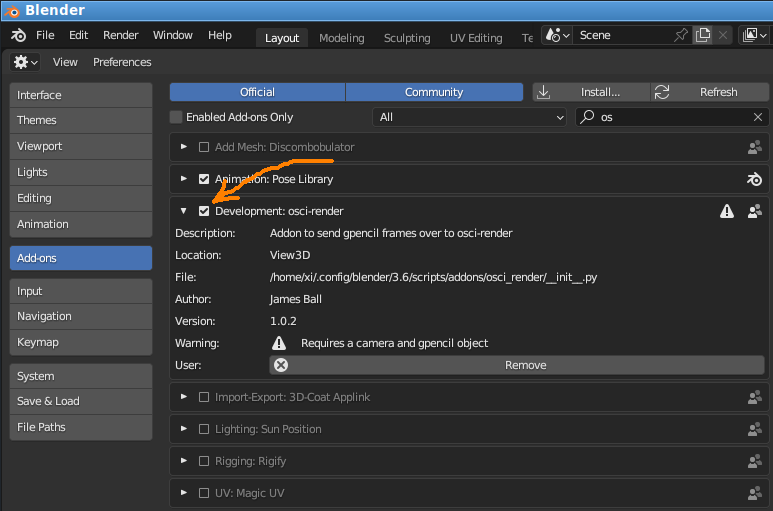This screenshot has height=511, width=773.
Task: Open the System preferences section
Action: (x=81, y=376)
